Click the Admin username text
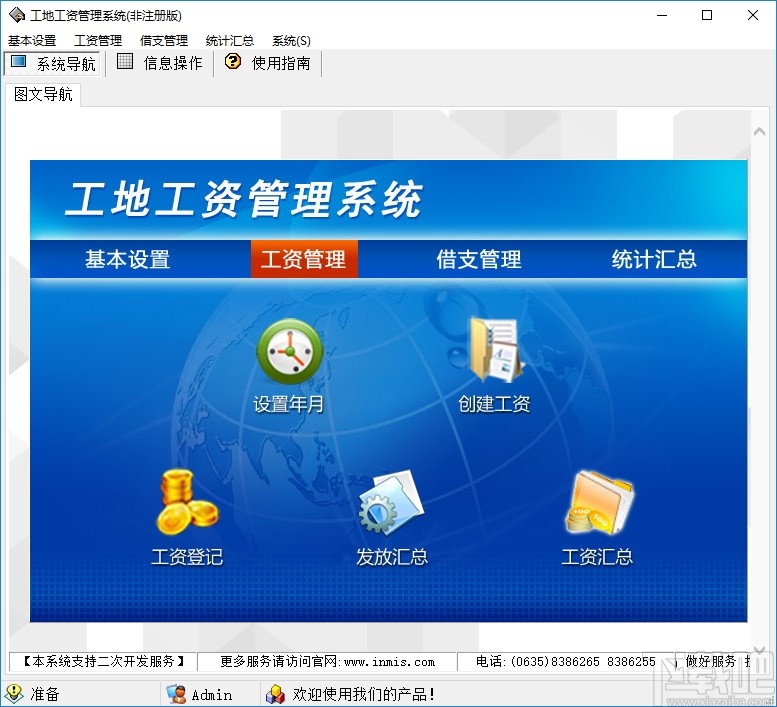 [x=212, y=695]
